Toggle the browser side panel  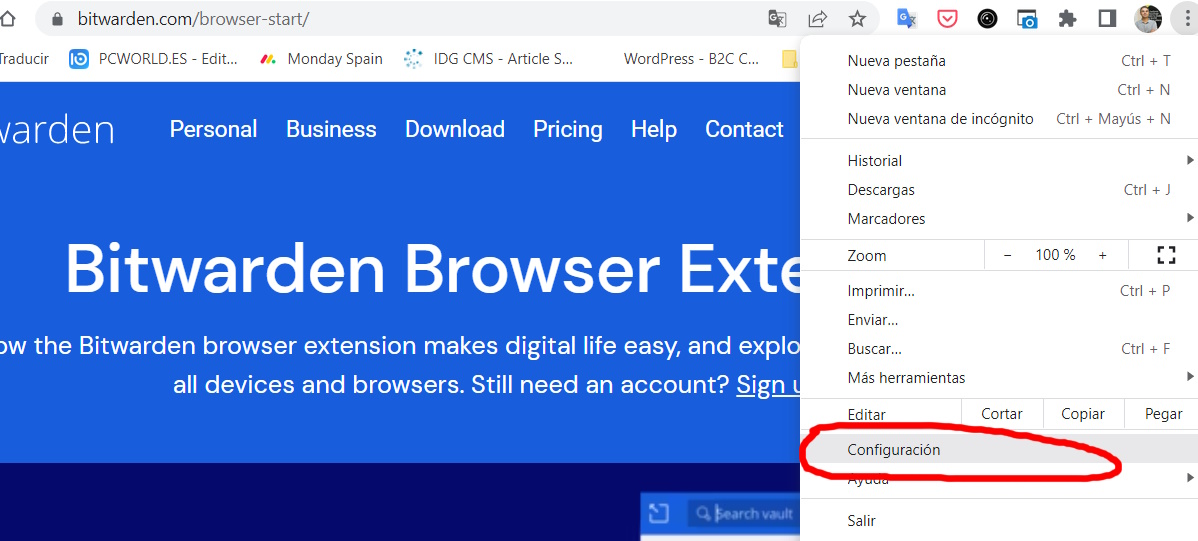1108,18
